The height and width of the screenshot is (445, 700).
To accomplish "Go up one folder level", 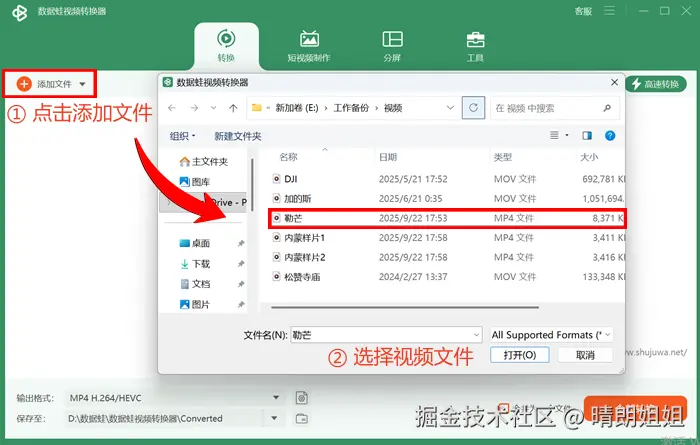I will 233,108.
